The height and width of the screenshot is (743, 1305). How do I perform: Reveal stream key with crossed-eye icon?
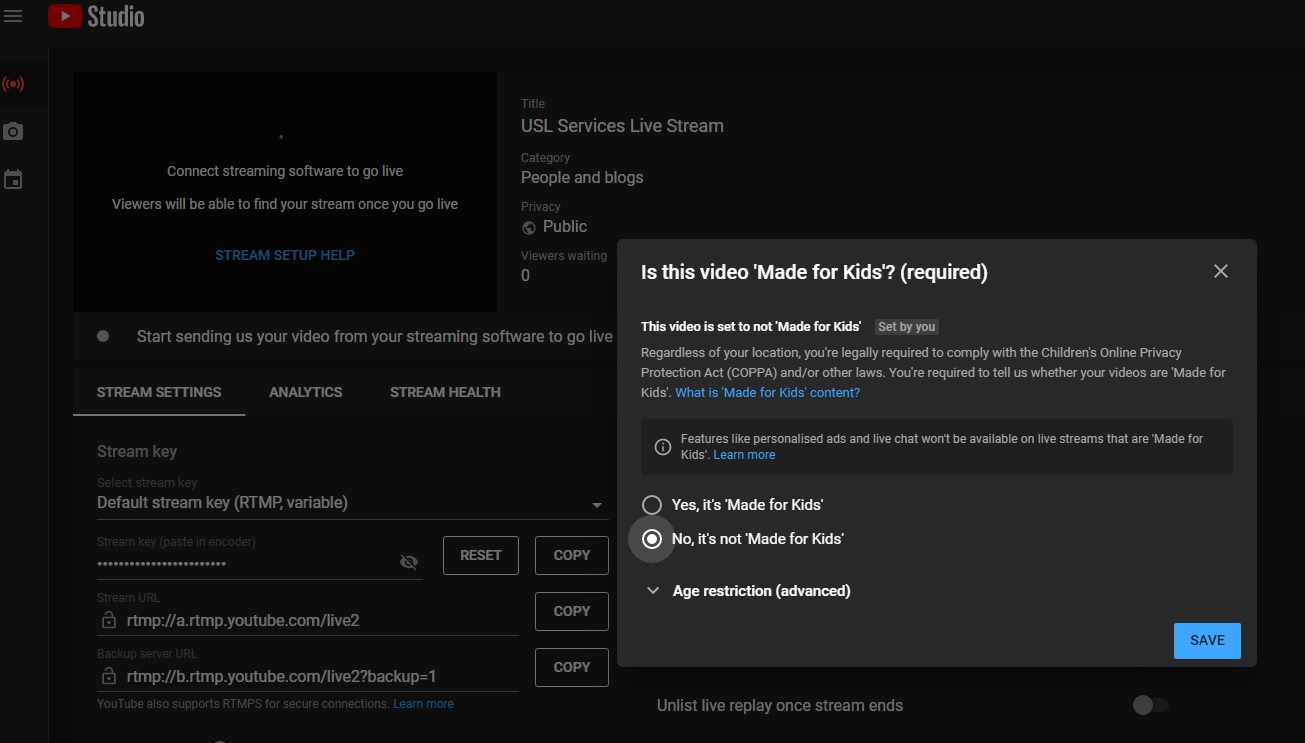pos(408,562)
